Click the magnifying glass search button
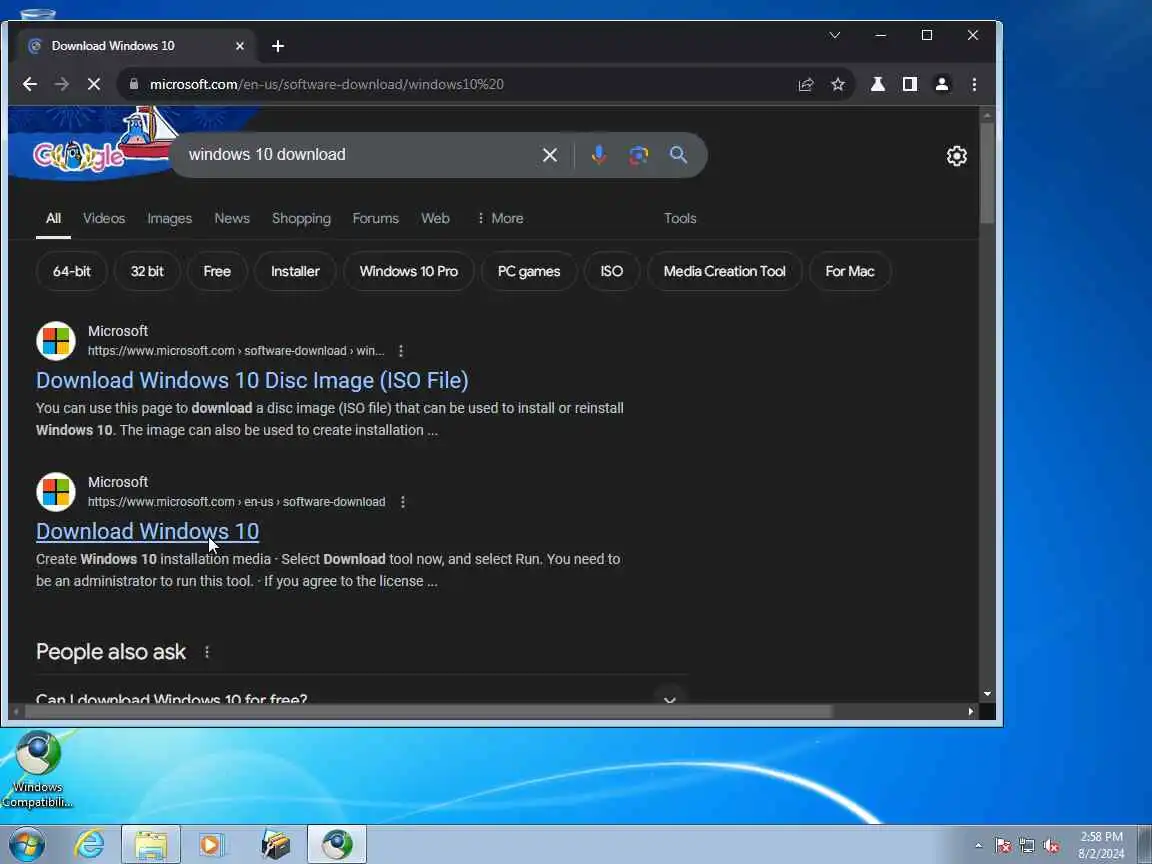This screenshot has width=1152, height=864. click(x=678, y=154)
